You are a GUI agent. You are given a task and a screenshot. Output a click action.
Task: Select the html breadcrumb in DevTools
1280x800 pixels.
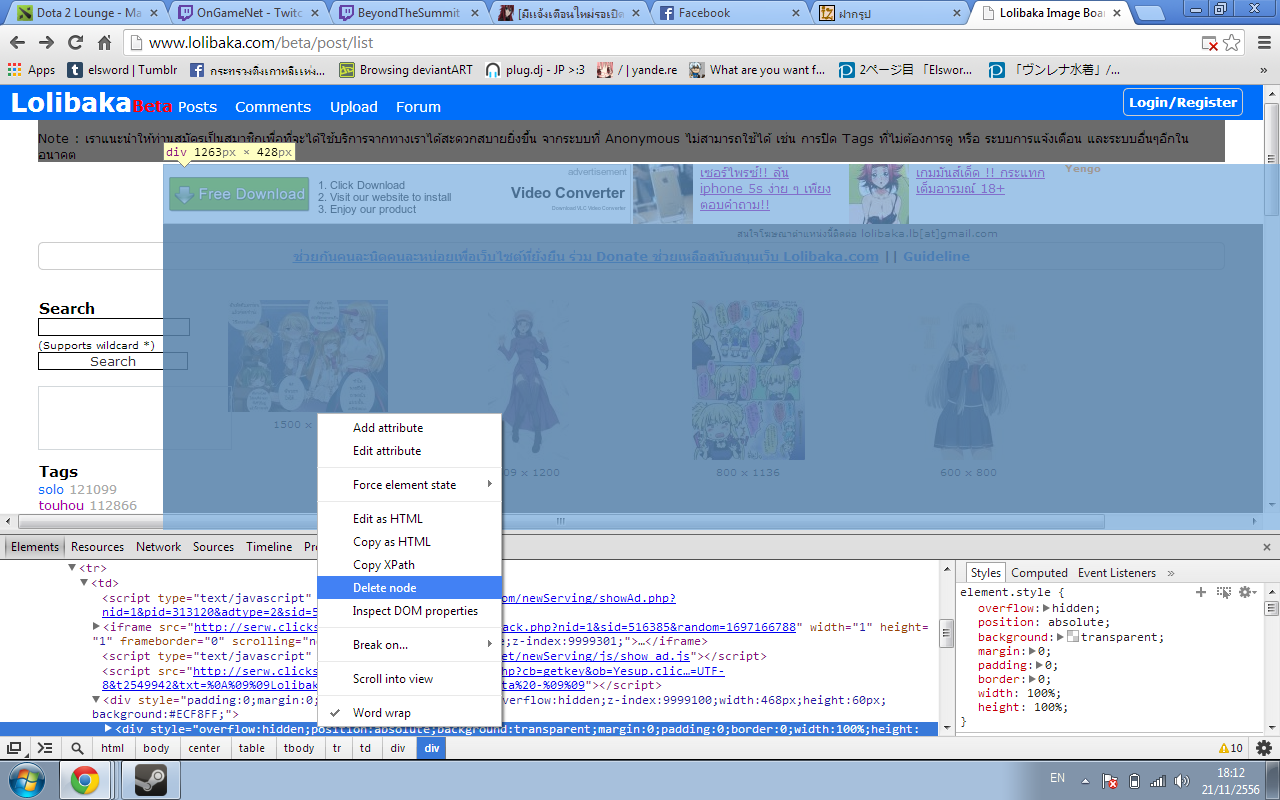[x=113, y=748]
